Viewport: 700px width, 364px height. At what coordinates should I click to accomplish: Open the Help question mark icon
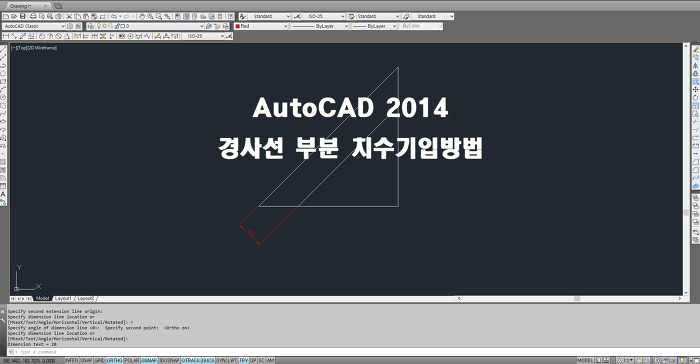tap(231, 16)
